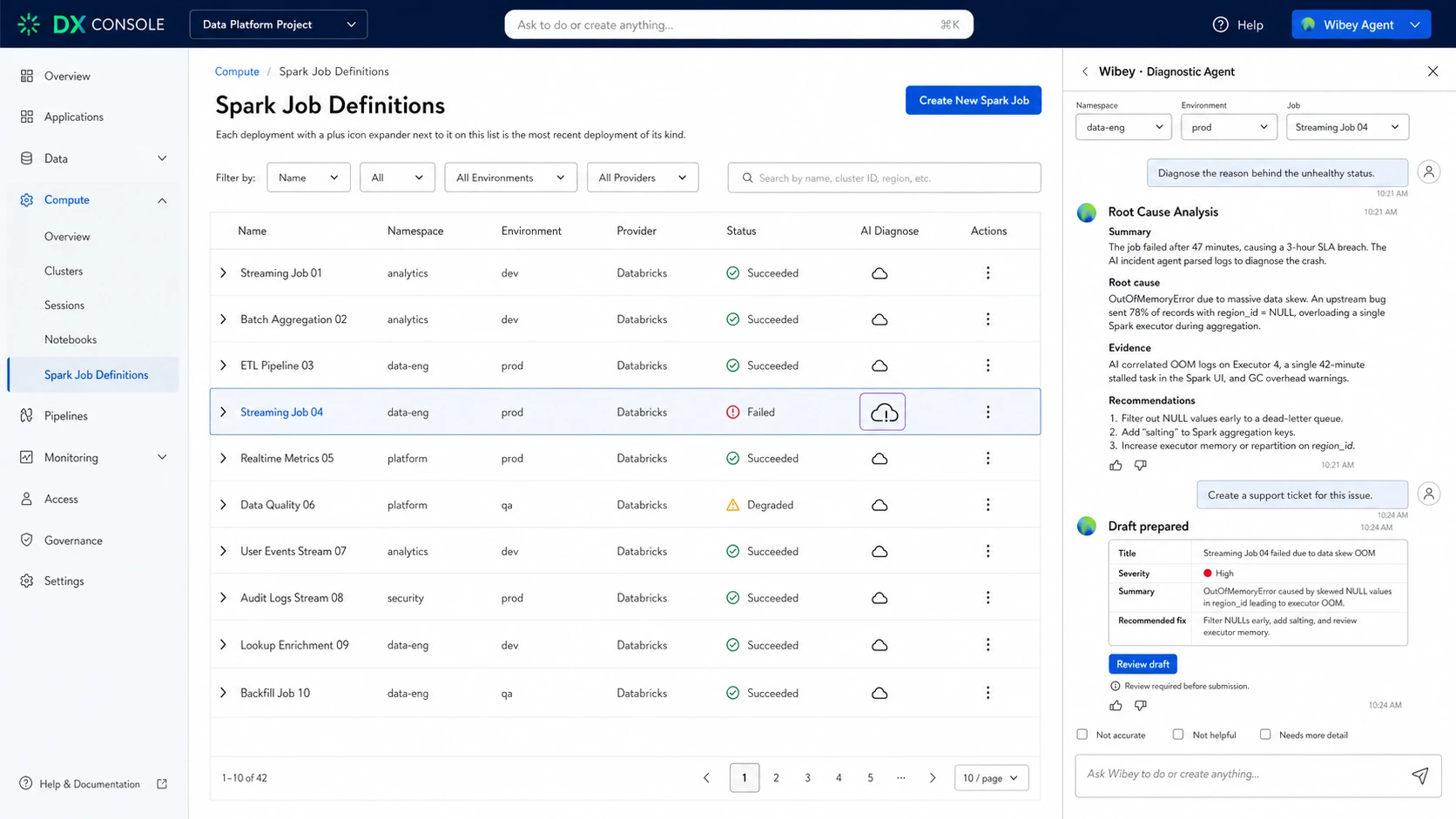Open the 10 / page size dropdown
This screenshot has width=1456, height=819.
[x=991, y=777]
